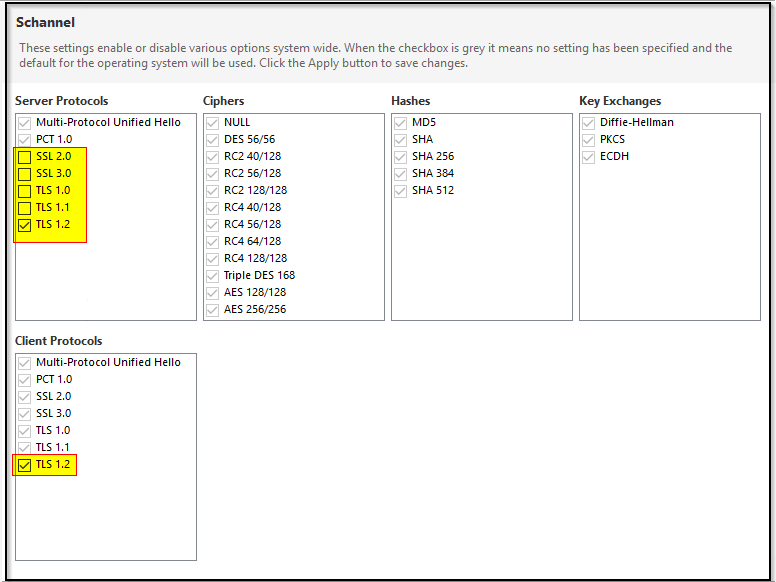
Task: Click the Client Protocols section label
Action: click(58, 341)
